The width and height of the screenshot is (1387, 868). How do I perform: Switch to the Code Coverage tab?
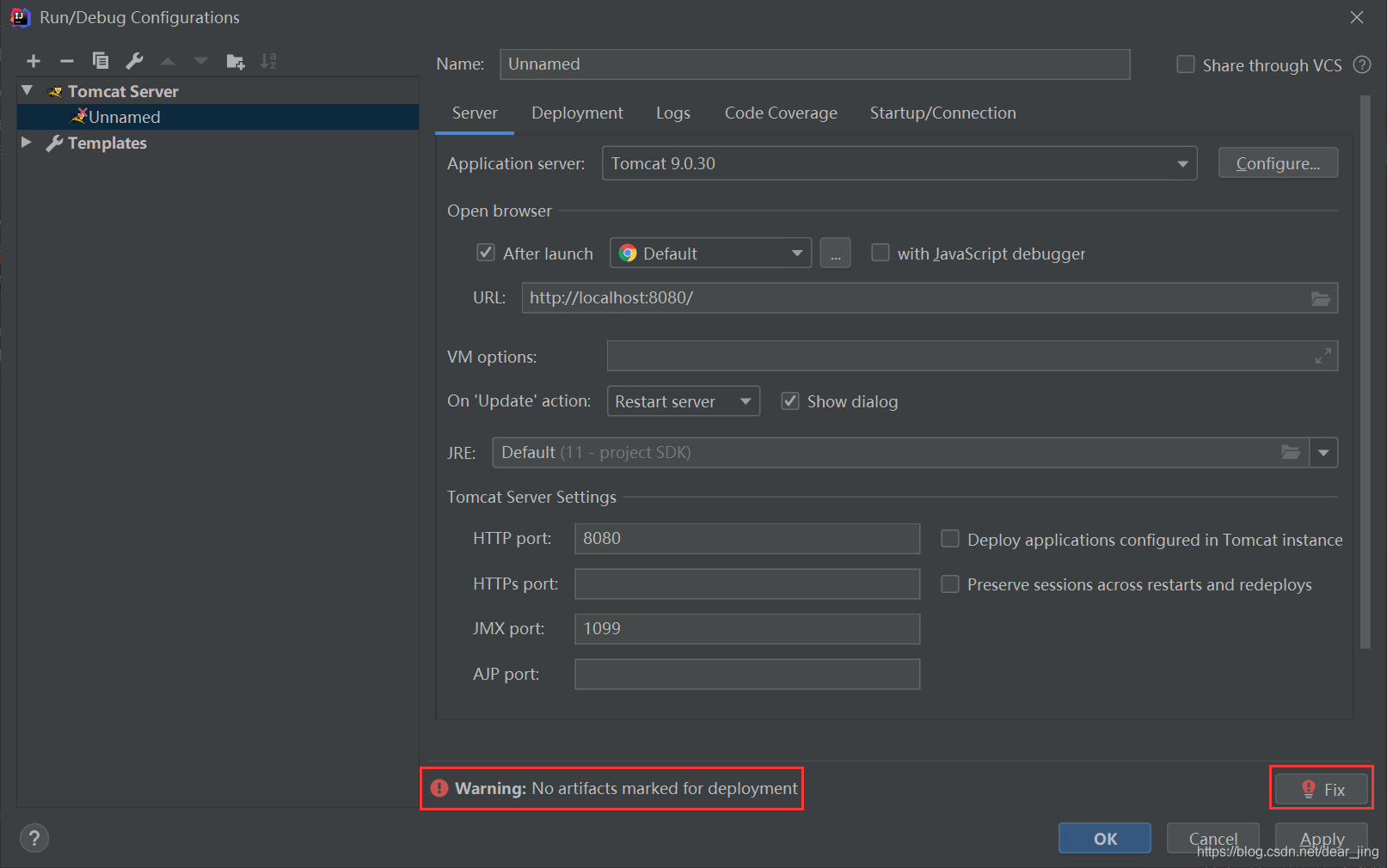click(x=781, y=113)
